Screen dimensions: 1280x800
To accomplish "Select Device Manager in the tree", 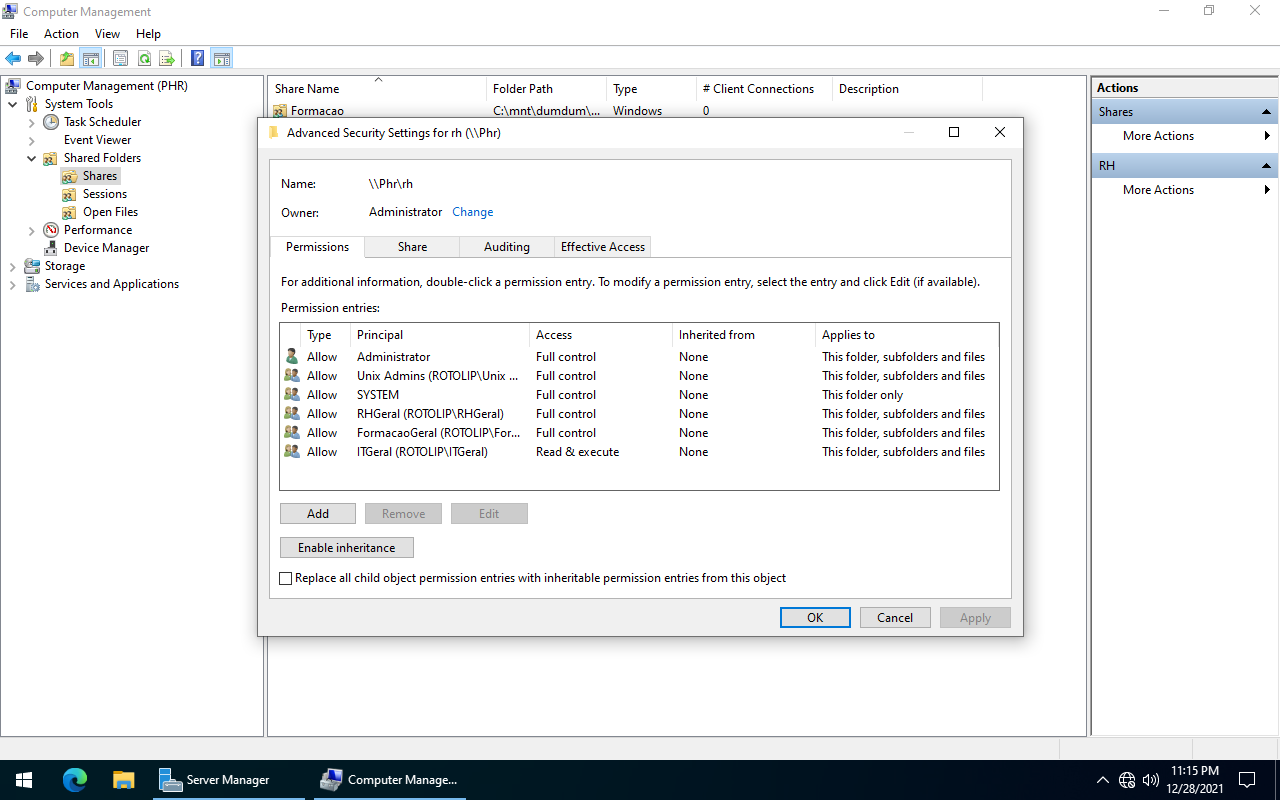I will (106, 248).
